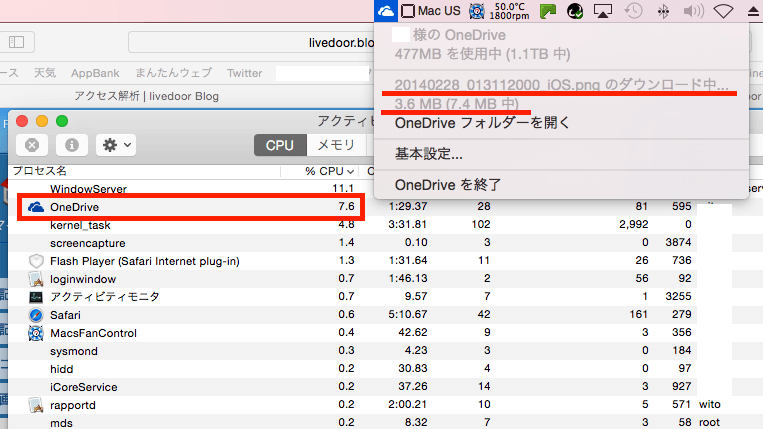
Task: Click the eject menu bar icon
Action: point(754,11)
